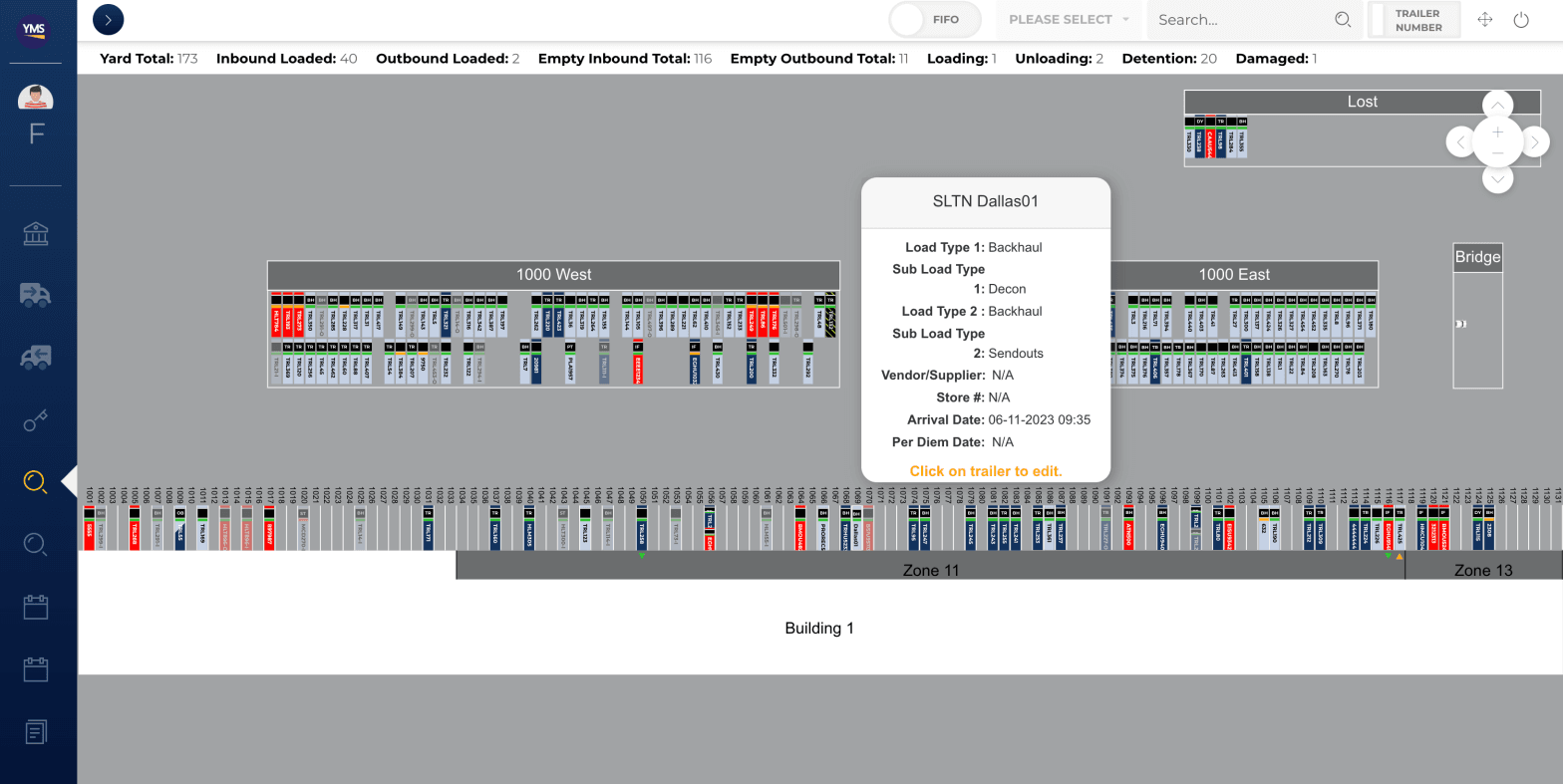Zoom in on the yard map
1563x784 pixels.
click(x=1497, y=132)
